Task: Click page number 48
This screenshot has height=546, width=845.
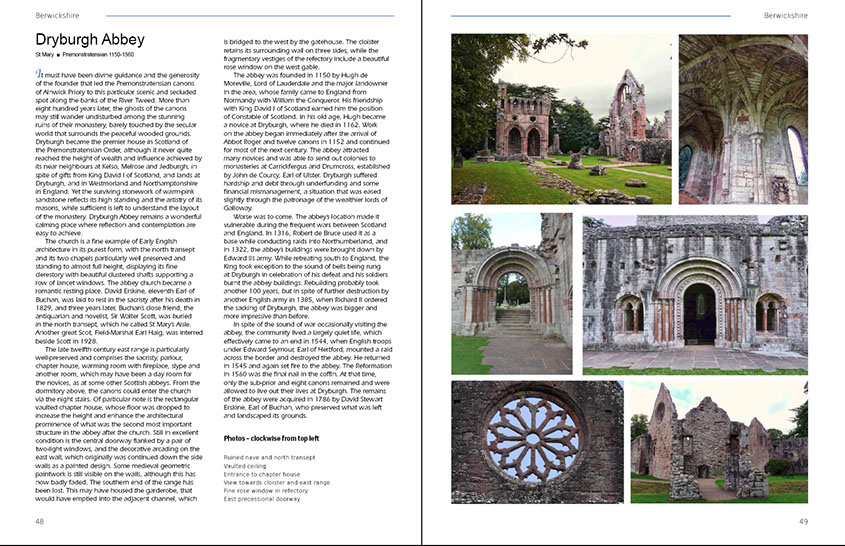Action: 40,521
